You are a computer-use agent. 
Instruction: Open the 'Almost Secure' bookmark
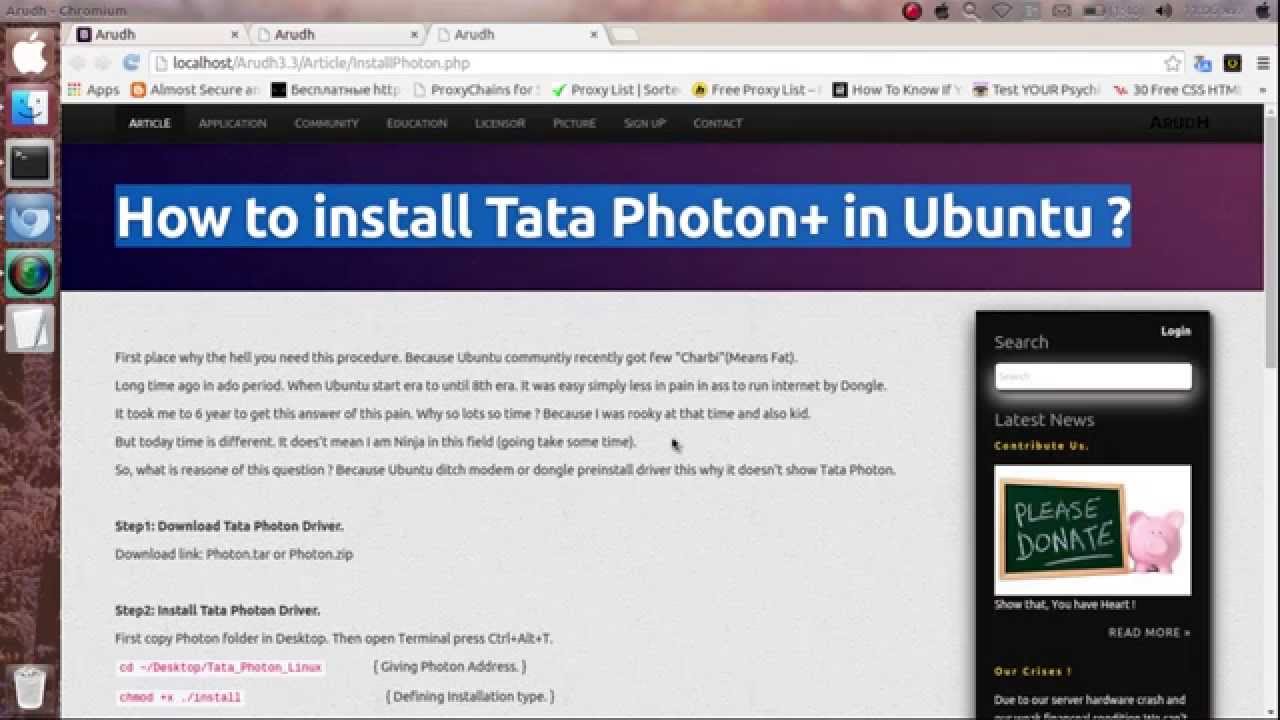pos(195,90)
